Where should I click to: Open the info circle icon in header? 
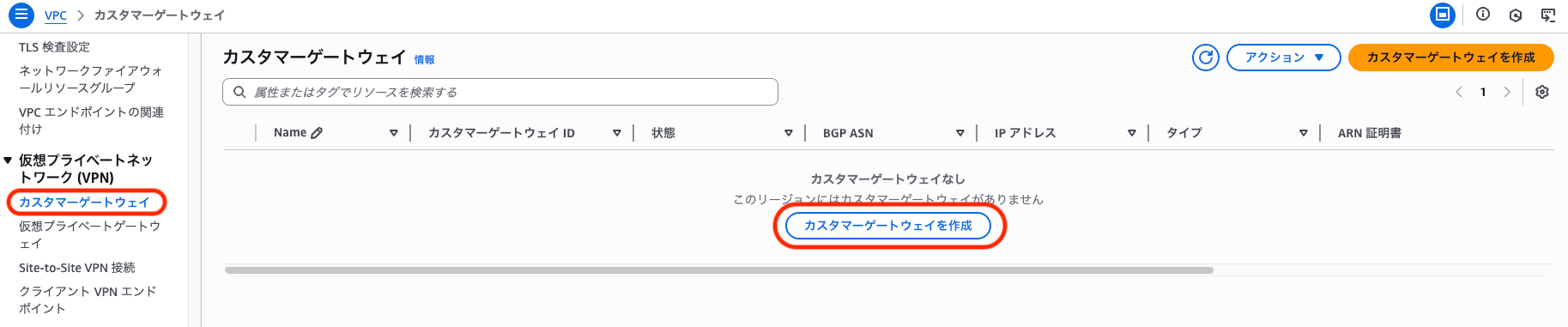click(1483, 14)
